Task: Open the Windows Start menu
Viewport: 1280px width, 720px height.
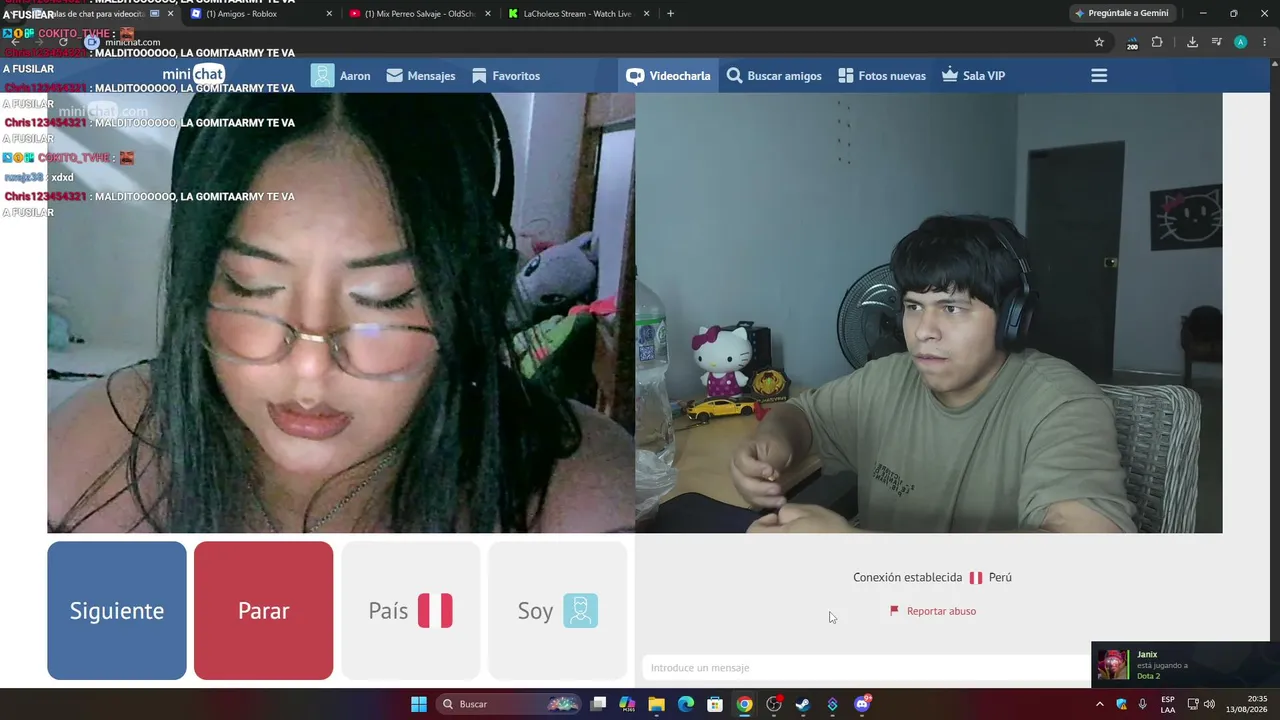Action: point(419,704)
